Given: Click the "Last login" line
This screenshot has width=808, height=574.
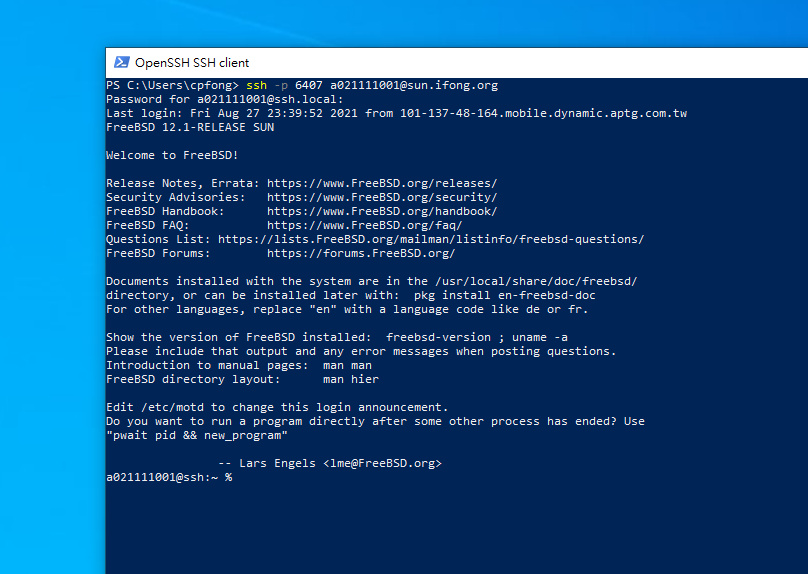Looking at the screenshot, I should click(396, 114).
